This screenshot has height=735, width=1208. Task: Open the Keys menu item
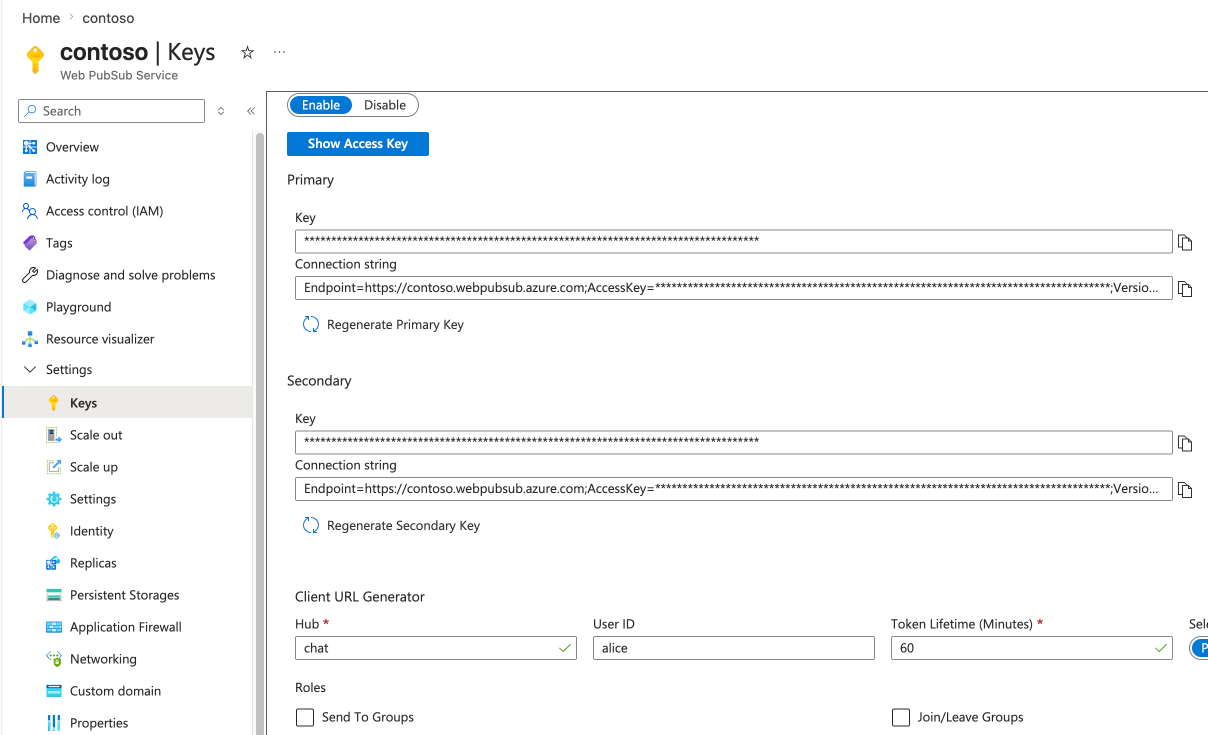[x=127, y=403]
